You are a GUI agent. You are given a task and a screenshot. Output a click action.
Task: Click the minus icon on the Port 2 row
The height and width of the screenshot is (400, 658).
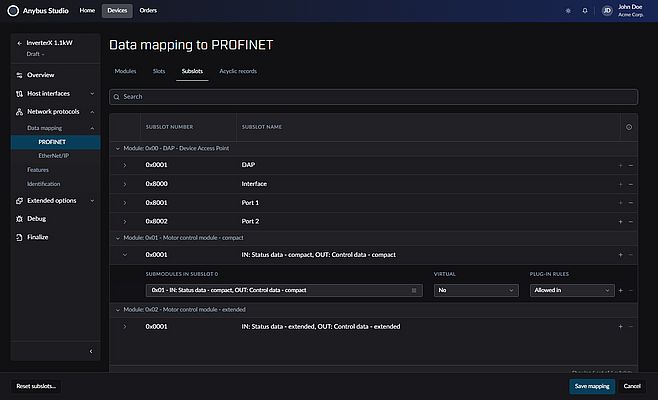coord(630,221)
